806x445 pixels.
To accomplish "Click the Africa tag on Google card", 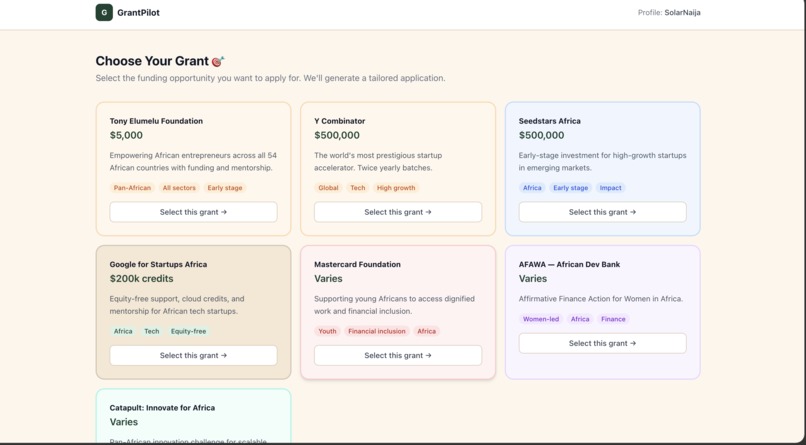I will click(123, 331).
